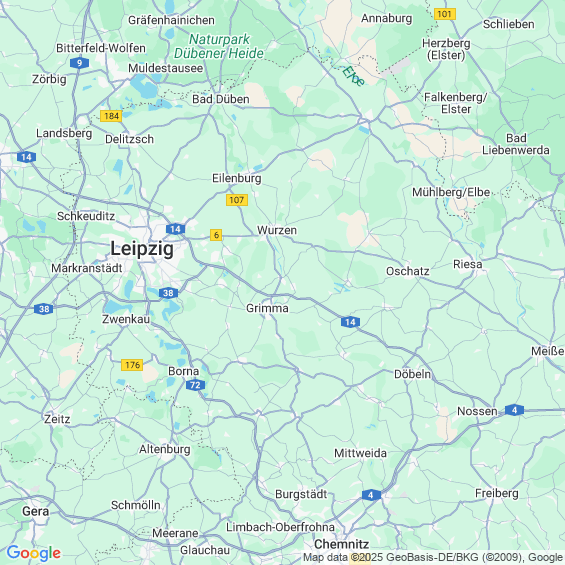Viewport: 565px width, 565px height.
Task: Select the Riesa town label
Action: [x=468, y=264]
